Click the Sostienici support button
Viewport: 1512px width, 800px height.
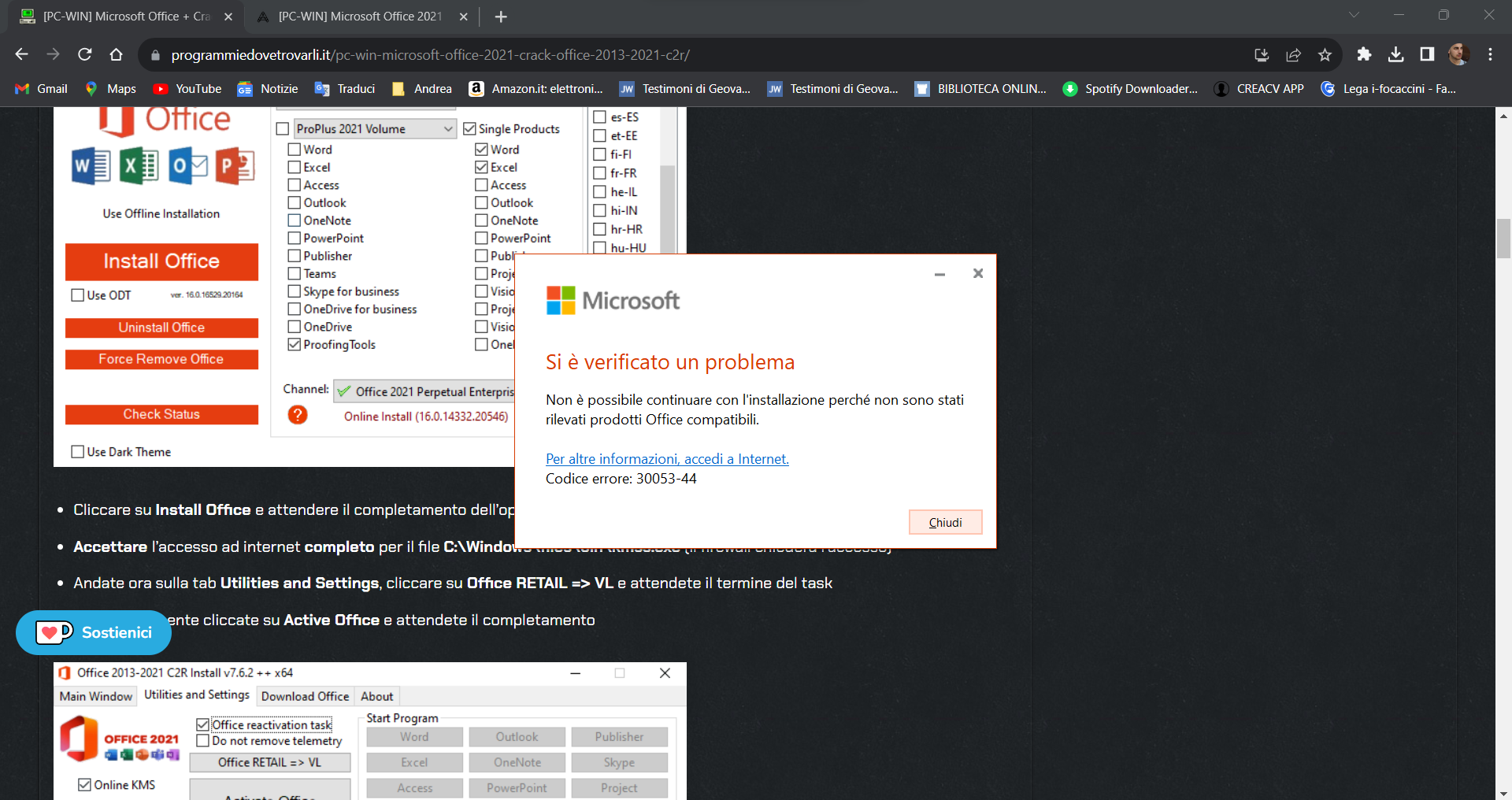(94, 632)
